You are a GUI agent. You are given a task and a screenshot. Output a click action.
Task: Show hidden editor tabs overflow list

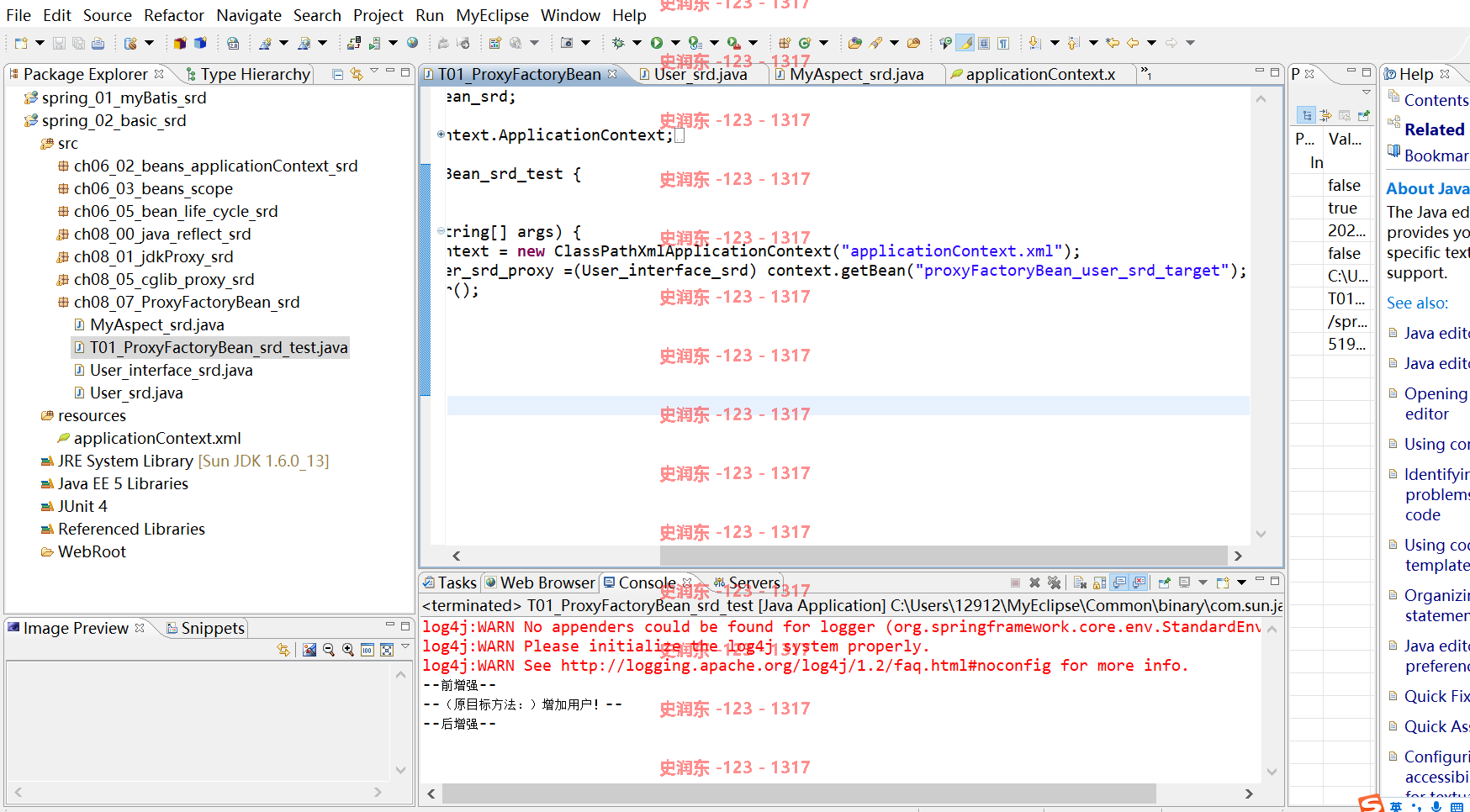(1145, 74)
